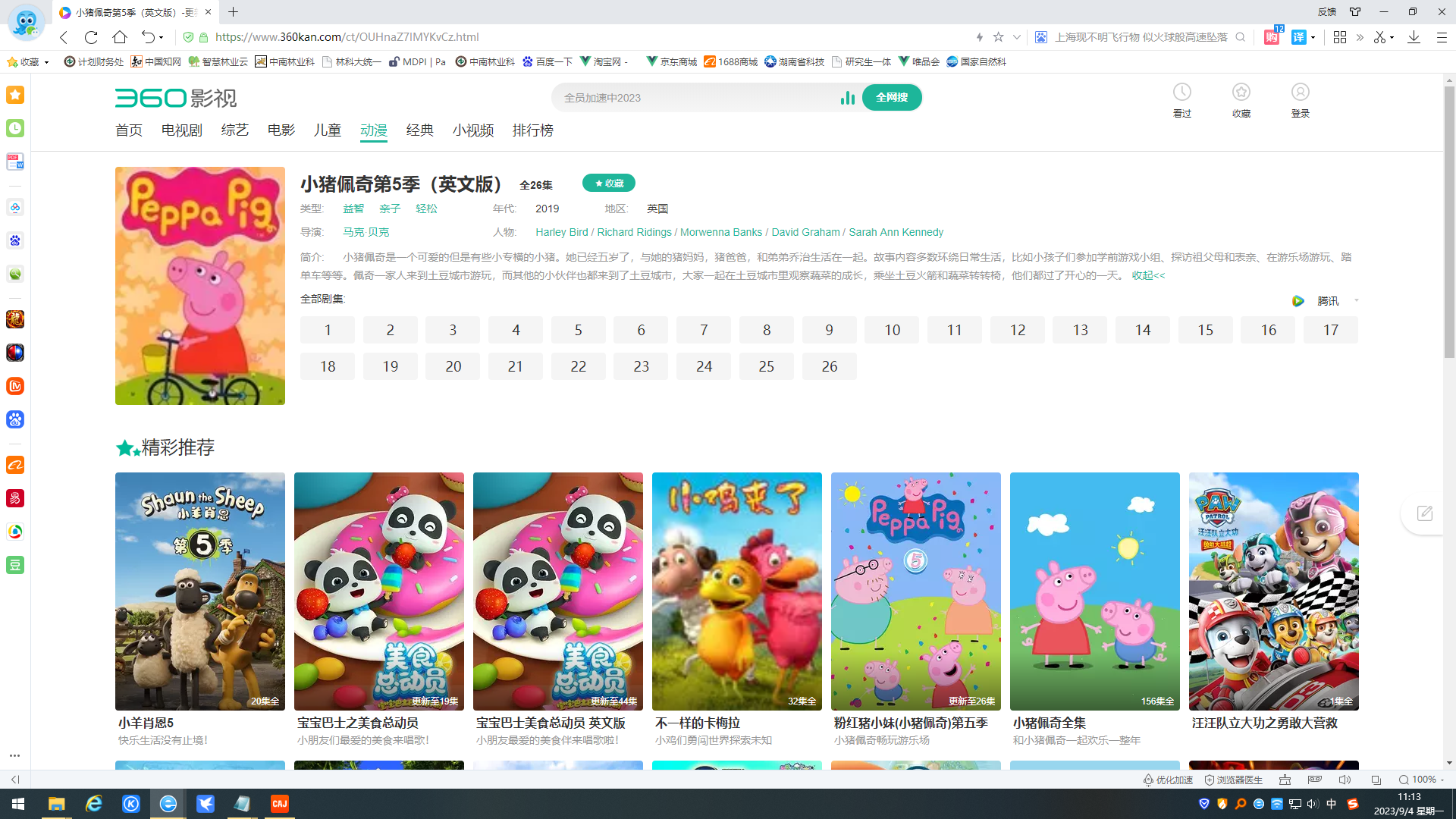The width and height of the screenshot is (1456, 819).
Task: Select episode 26 button
Action: pyautogui.click(x=829, y=367)
